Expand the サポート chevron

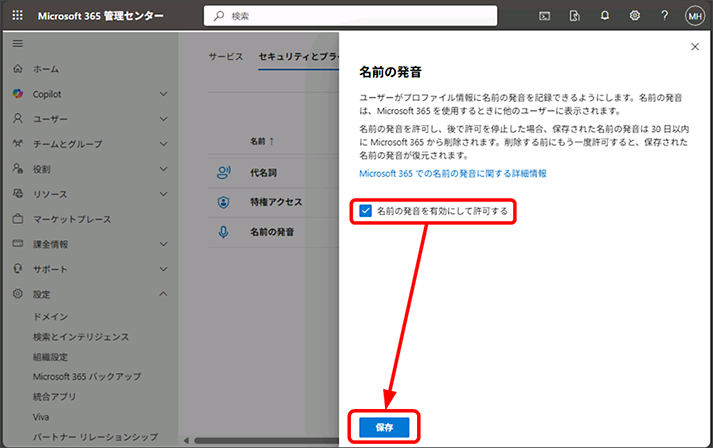pos(164,269)
